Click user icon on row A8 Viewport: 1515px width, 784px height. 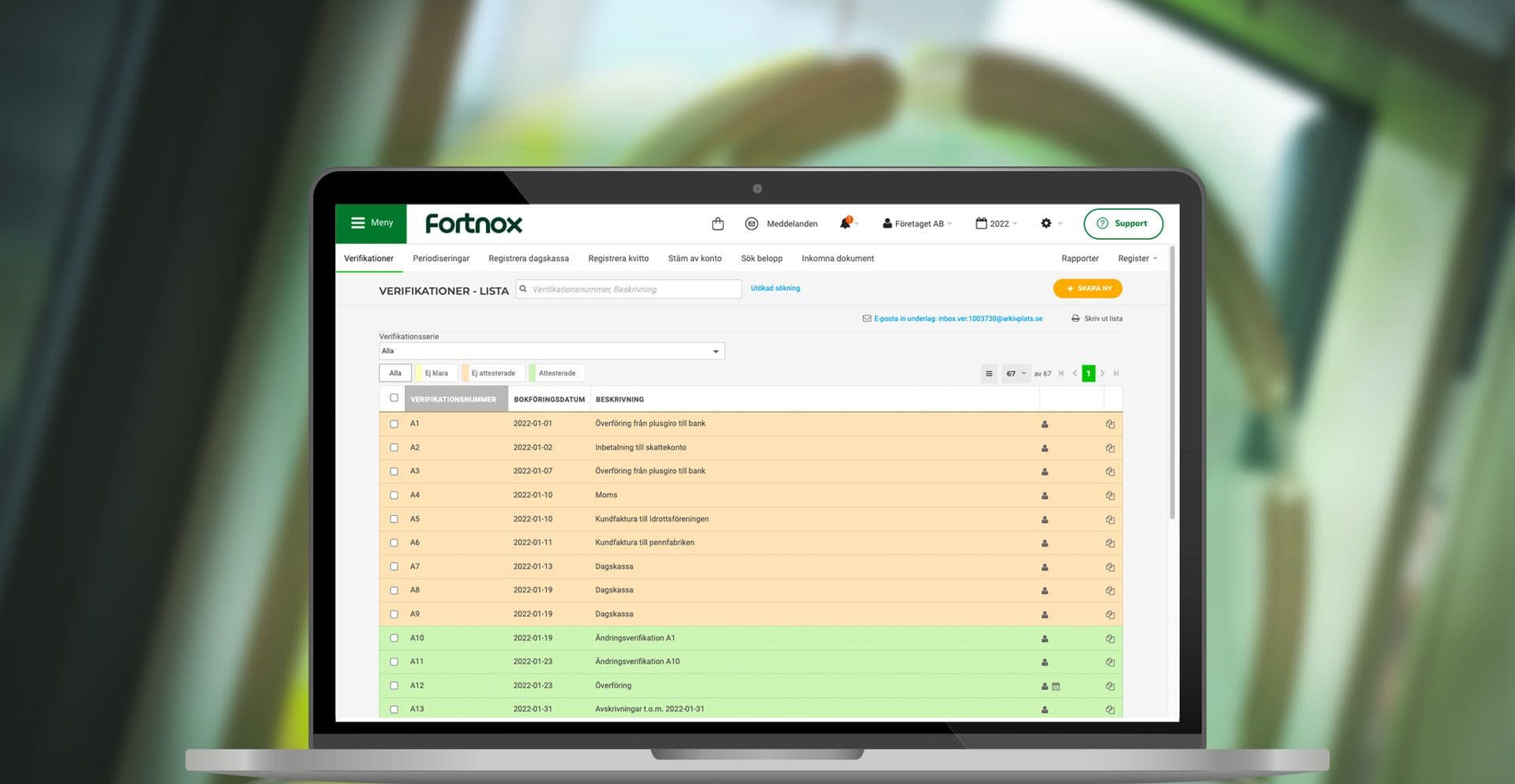pos(1045,591)
